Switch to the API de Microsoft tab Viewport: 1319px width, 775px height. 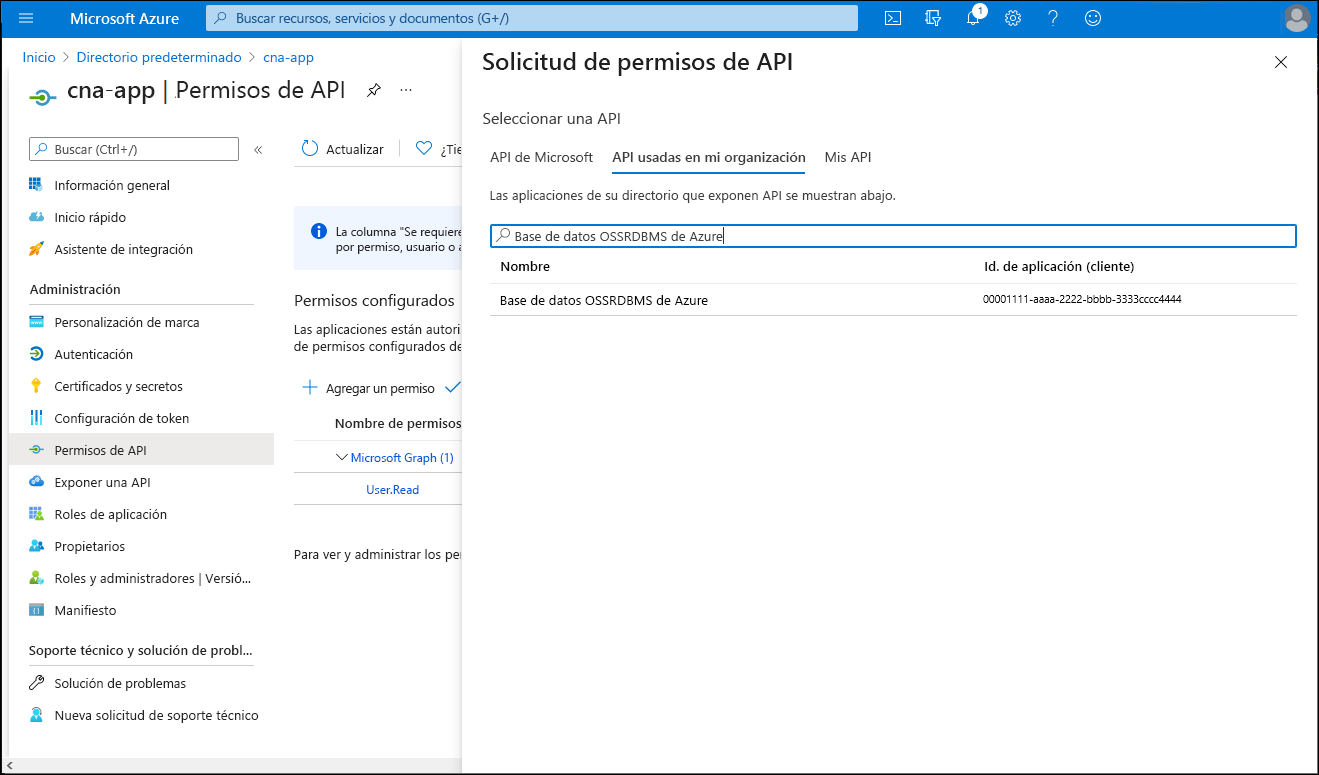point(541,157)
